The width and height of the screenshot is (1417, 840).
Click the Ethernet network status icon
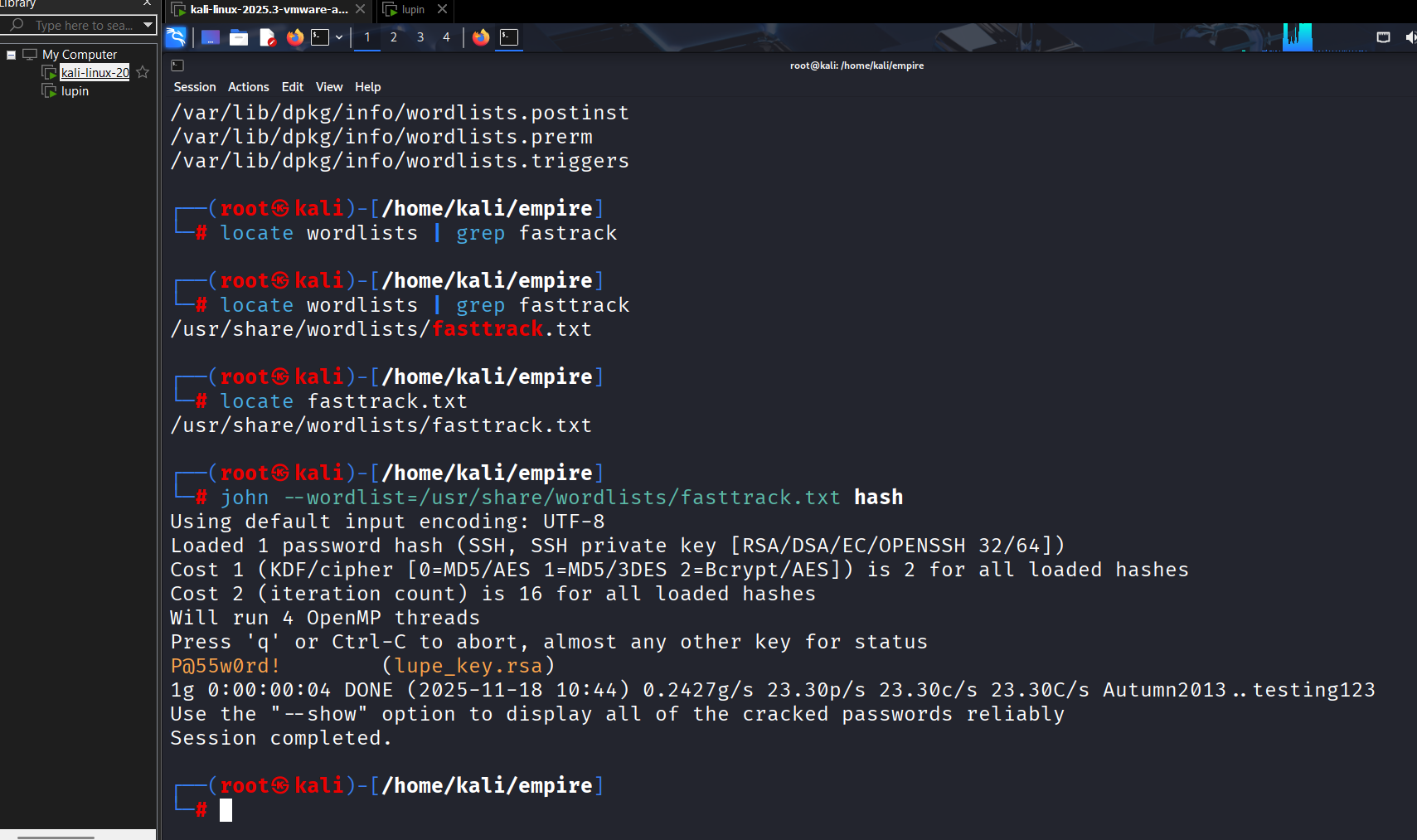[1383, 37]
